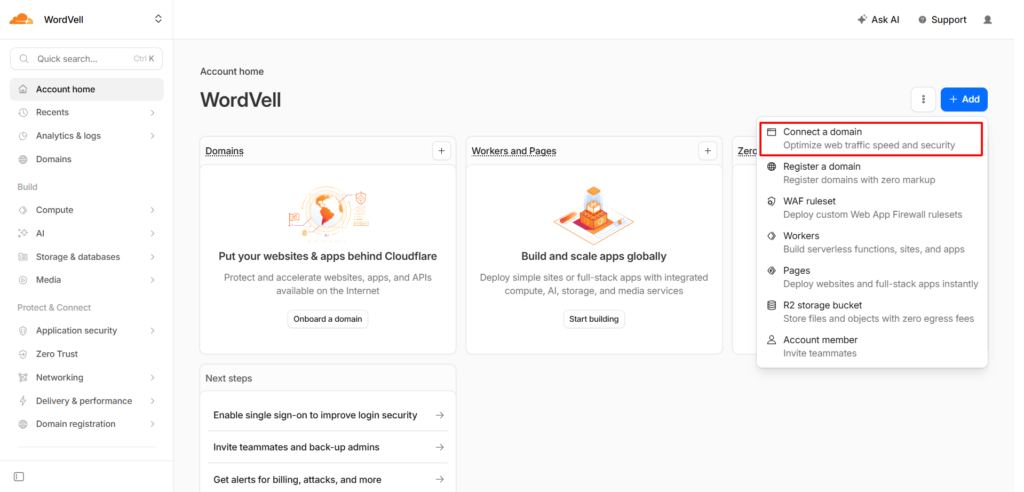Click the Compute icon in sidebar
The image size is (1024, 492).
click(x=23, y=210)
